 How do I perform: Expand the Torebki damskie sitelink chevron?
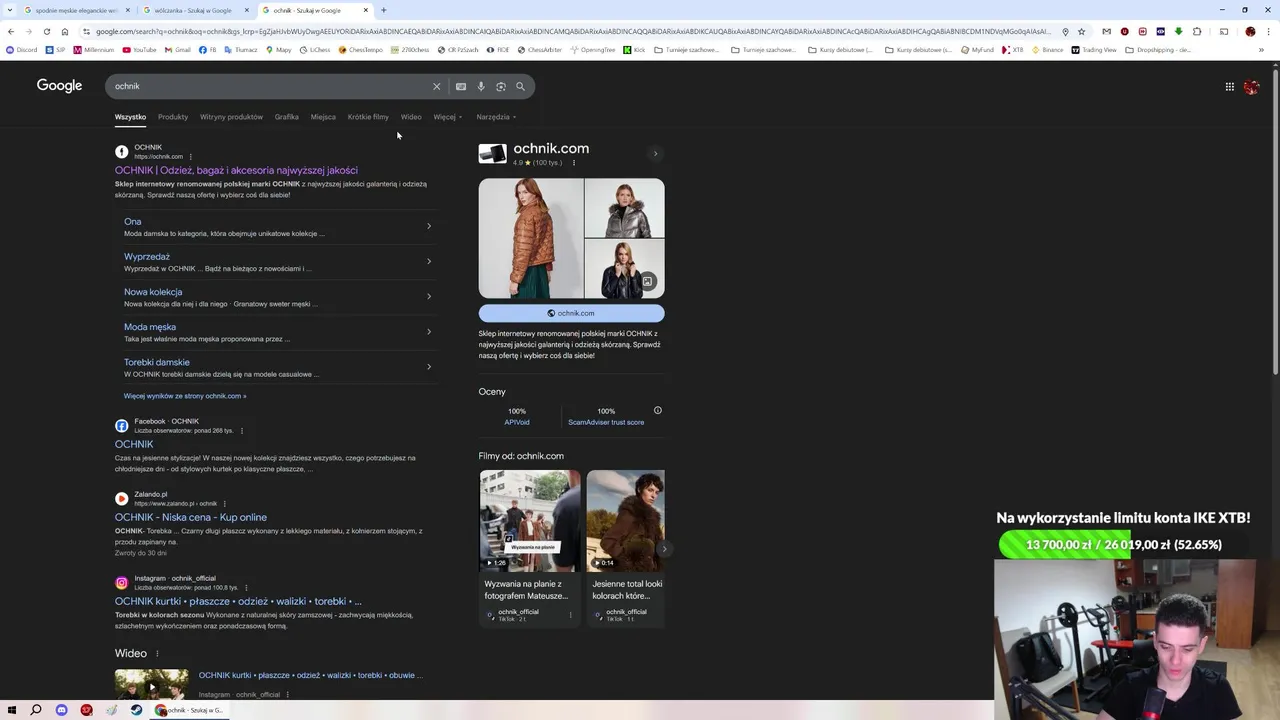(x=429, y=366)
